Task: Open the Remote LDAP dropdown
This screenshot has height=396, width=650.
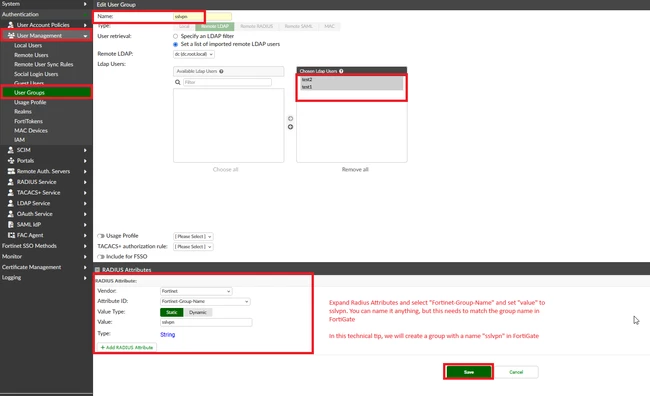Action: (x=194, y=54)
